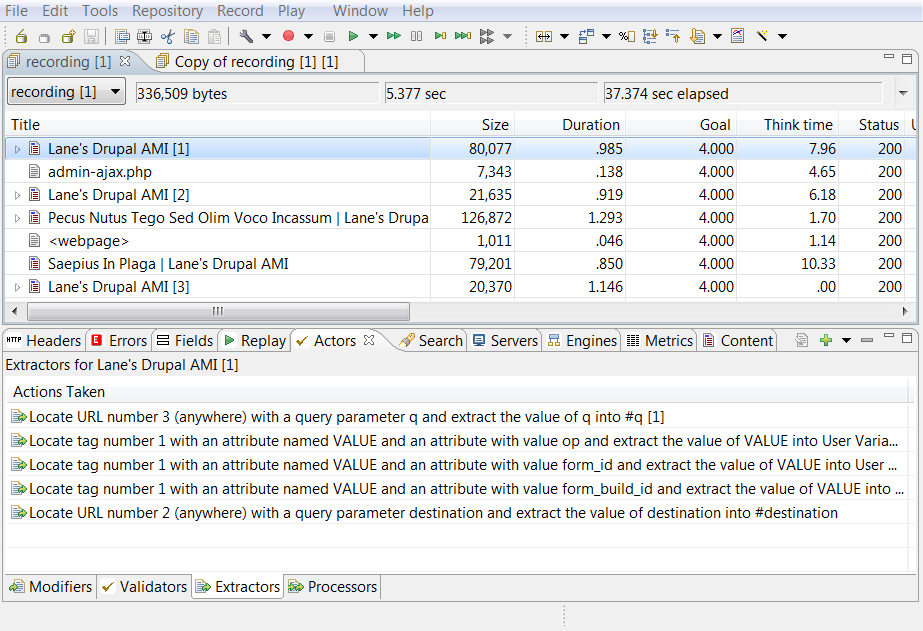
Task: Click the horizontal scrollbar thumb in table
Action: [x=218, y=311]
